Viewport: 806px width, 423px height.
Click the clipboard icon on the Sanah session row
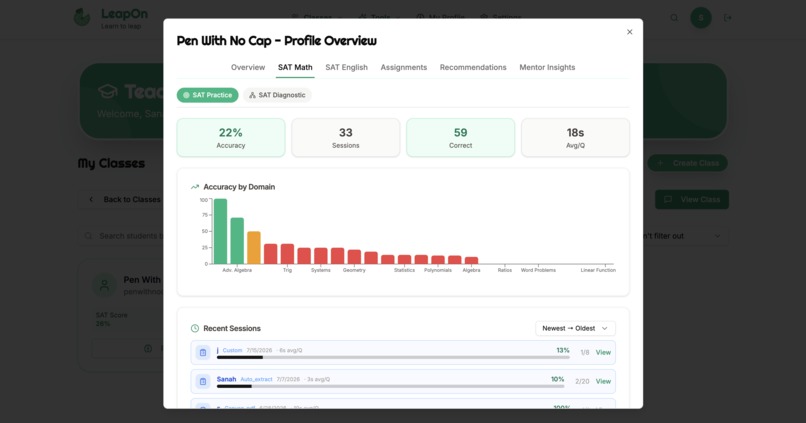click(203, 381)
